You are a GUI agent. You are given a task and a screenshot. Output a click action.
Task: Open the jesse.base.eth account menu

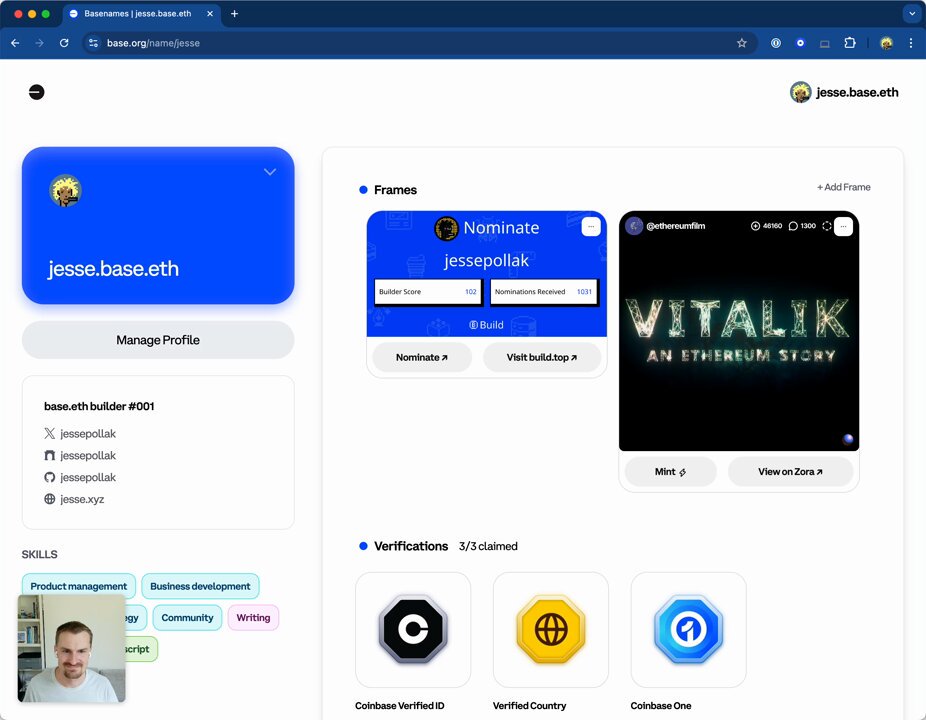[844, 92]
